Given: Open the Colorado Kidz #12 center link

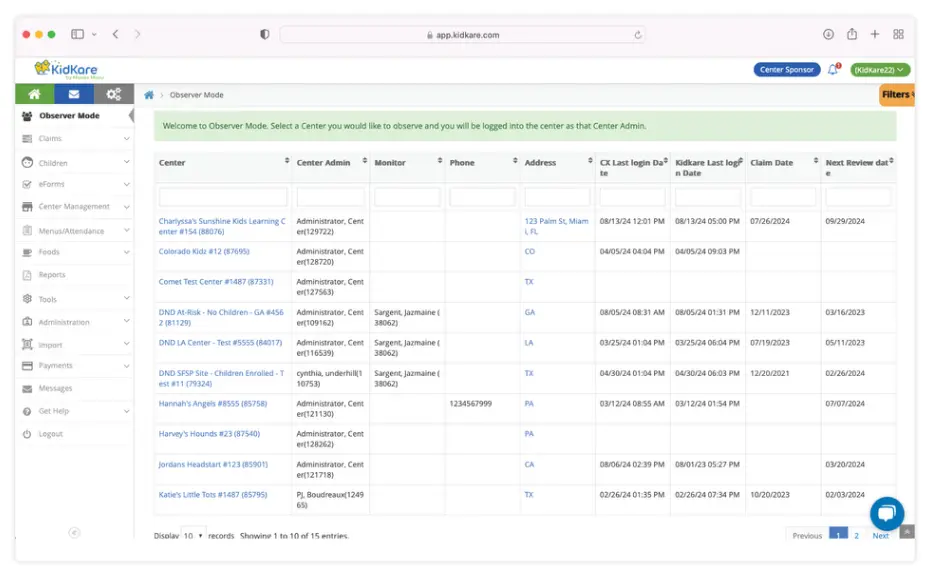Looking at the screenshot, I should pyautogui.click(x=204, y=252).
